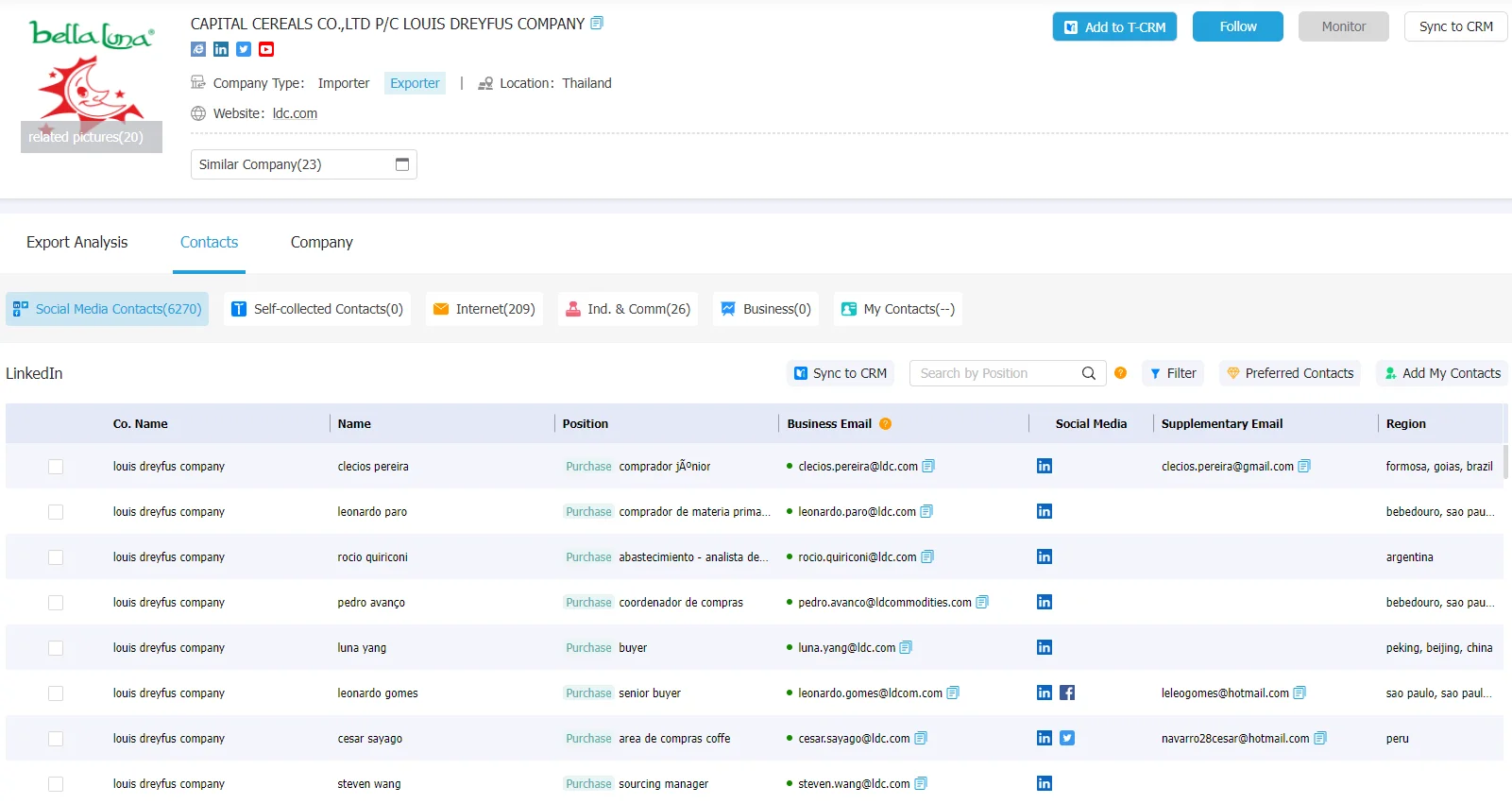Copy navarro28cesar@hotmail.com using its copy icon
The image size is (1512, 804).
pos(1320,738)
